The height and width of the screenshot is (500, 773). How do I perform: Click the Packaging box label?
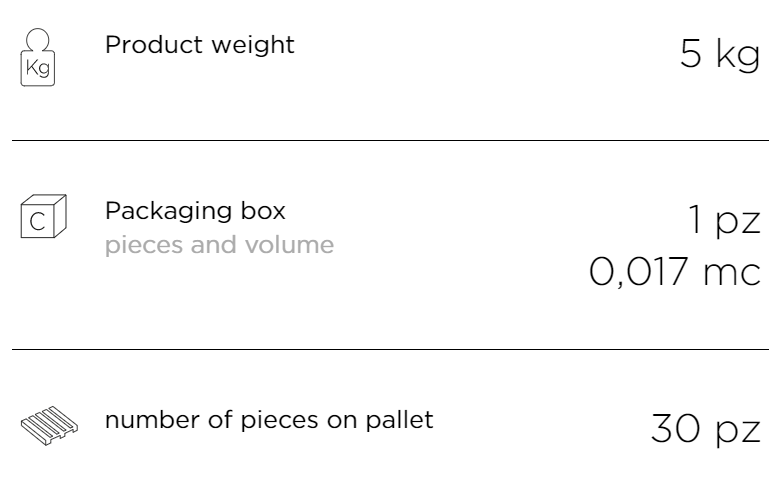pos(195,212)
